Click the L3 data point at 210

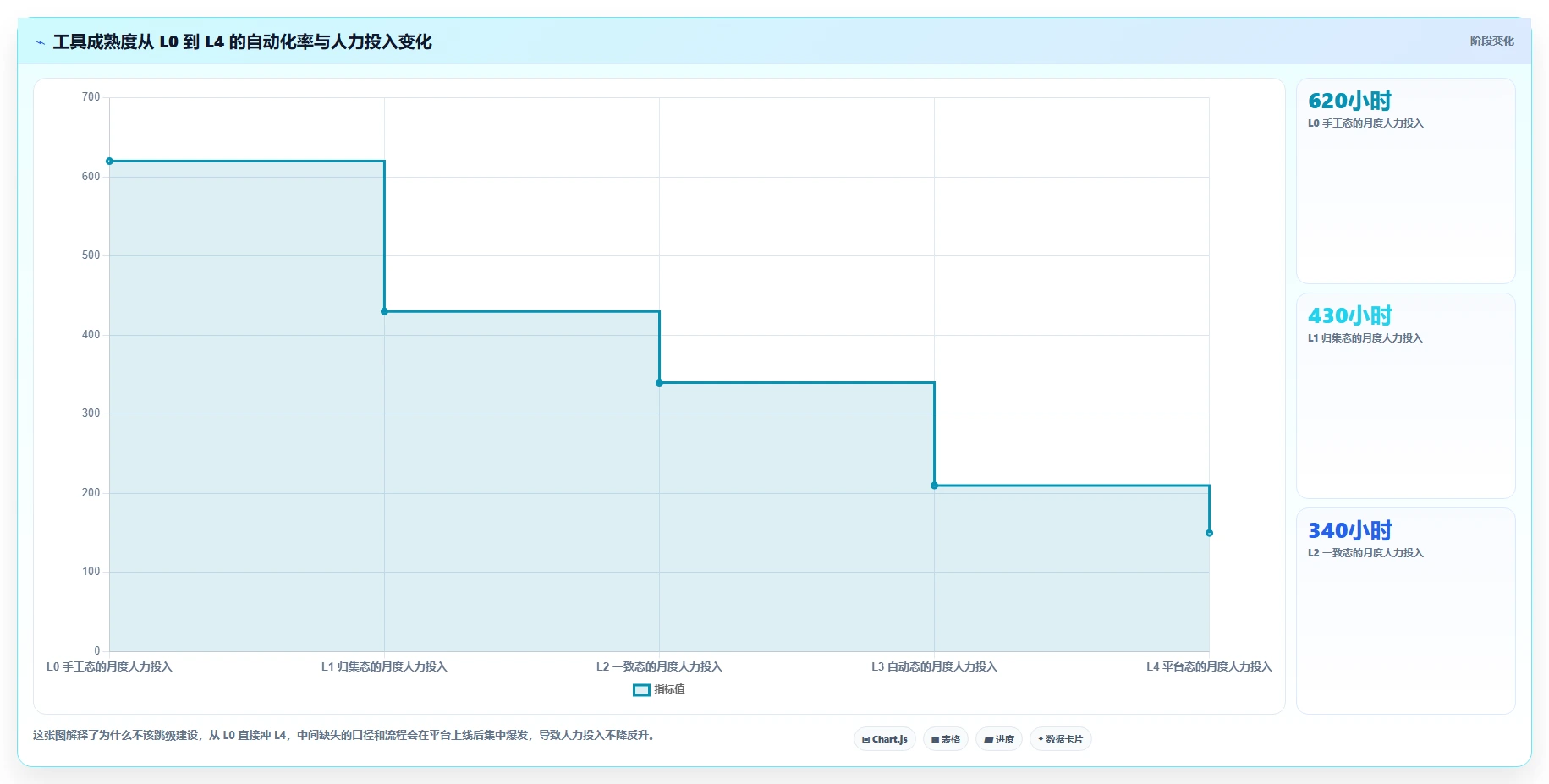click(x=934, y=485)
